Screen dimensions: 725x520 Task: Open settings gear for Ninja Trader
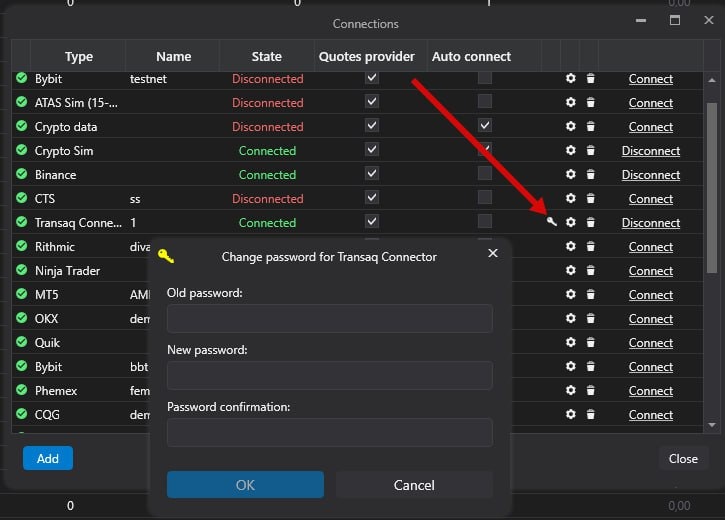click(x=571, y=270)
